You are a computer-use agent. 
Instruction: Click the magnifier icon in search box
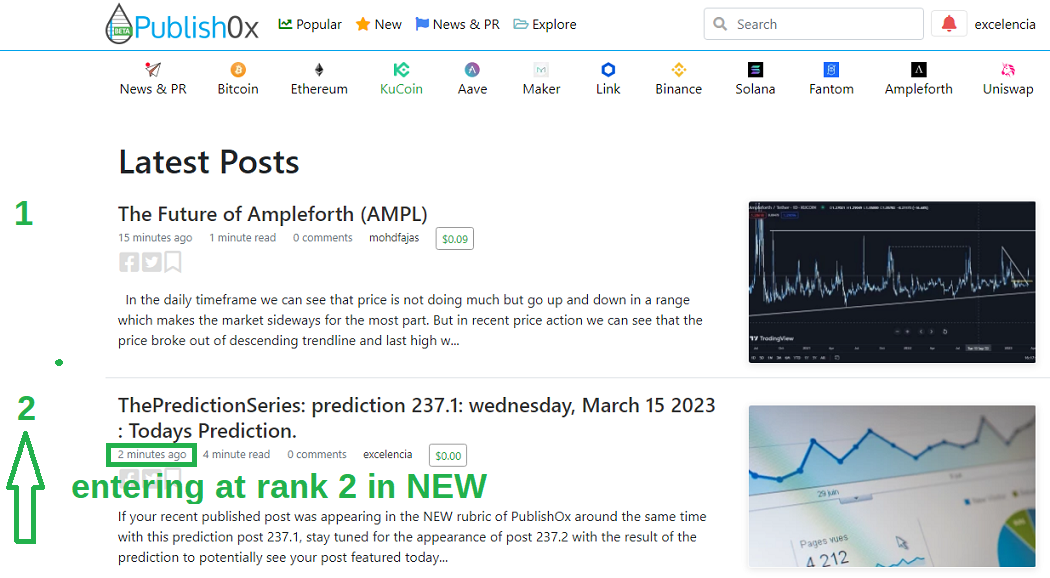[x=720, y=24]
